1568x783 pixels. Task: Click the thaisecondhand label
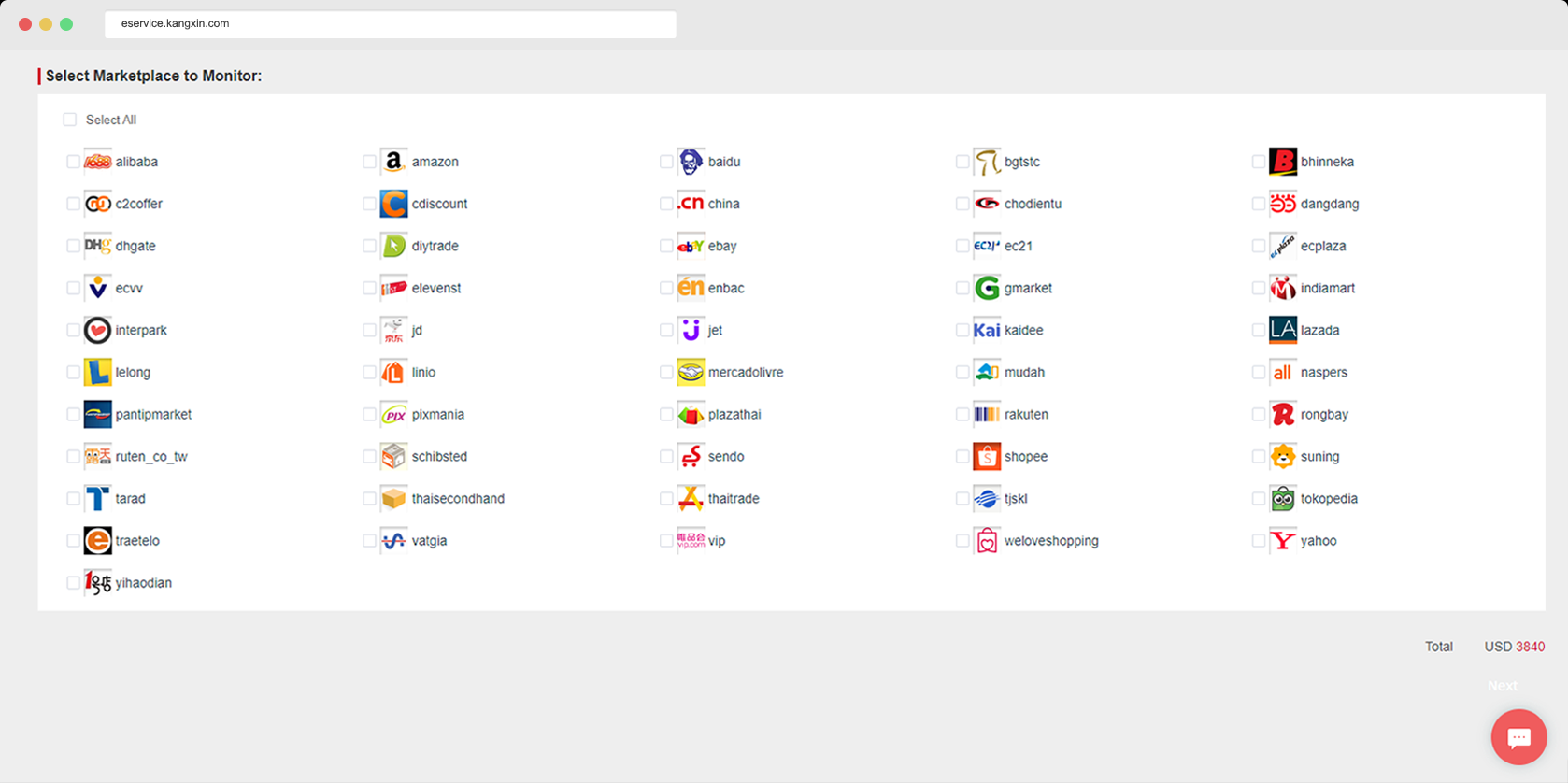click(x=458, y=498)
